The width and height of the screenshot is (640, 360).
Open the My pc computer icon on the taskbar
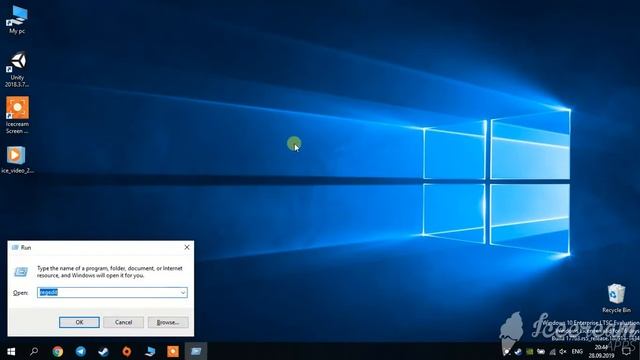[150, 351]
